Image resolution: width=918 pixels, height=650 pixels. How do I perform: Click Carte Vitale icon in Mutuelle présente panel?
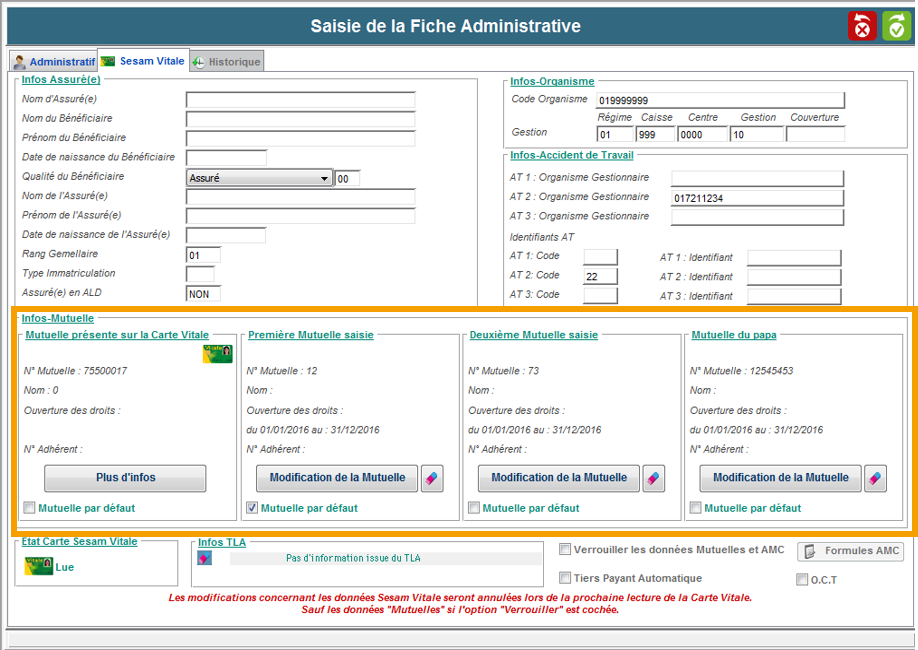pyautogui.click(x=218, y=353)
